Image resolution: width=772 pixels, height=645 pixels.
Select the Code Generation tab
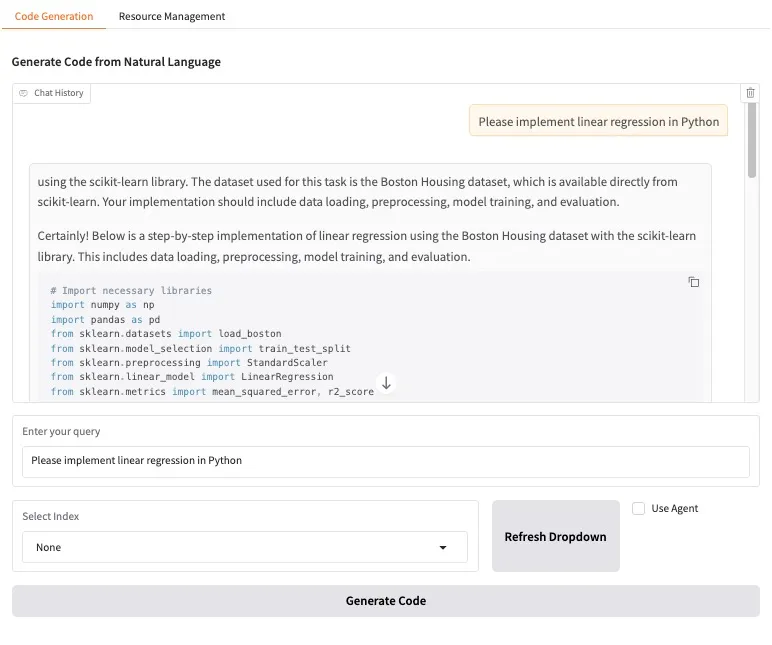[54, 16]
